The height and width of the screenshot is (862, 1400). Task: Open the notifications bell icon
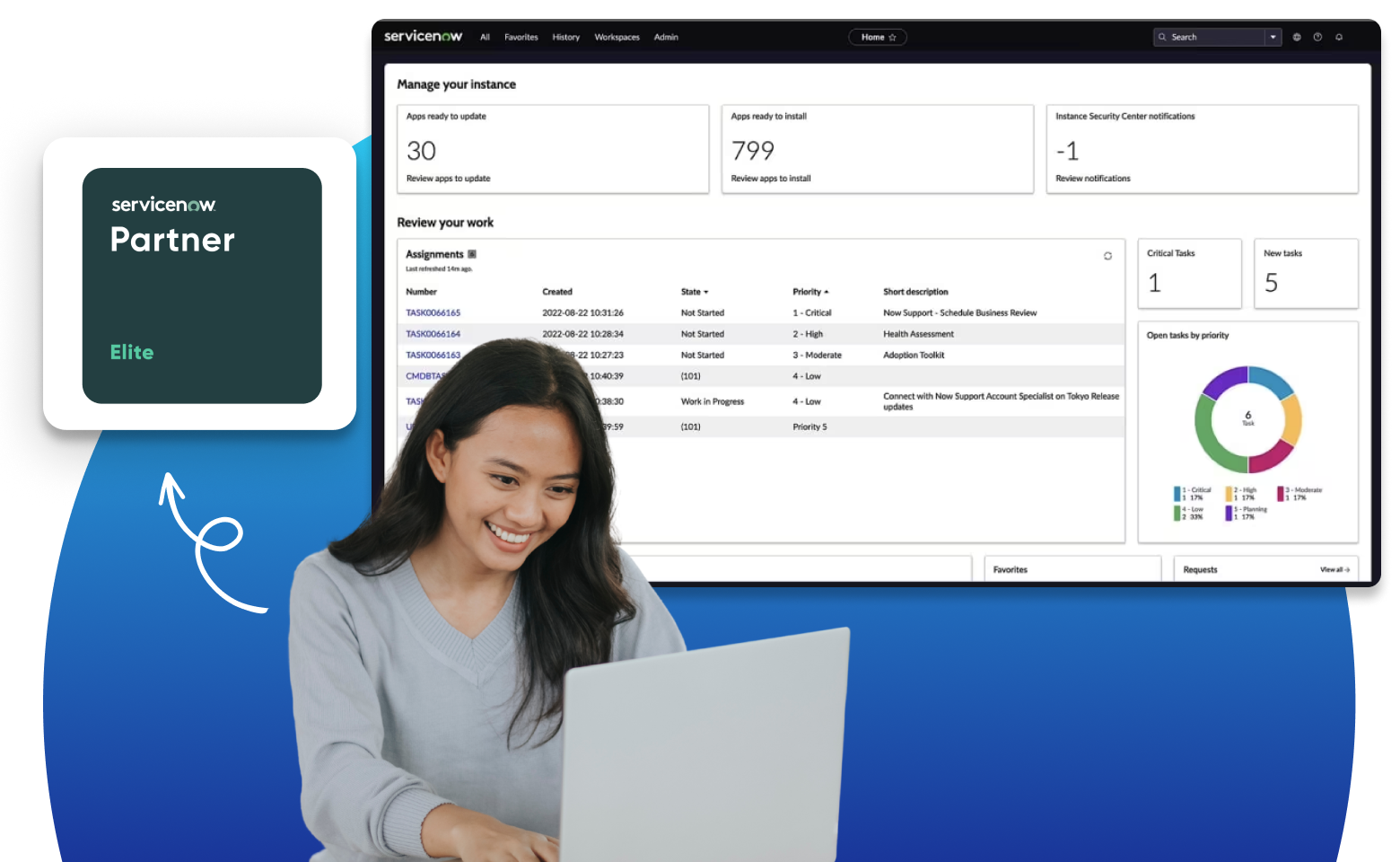[x=1339, y=37]
